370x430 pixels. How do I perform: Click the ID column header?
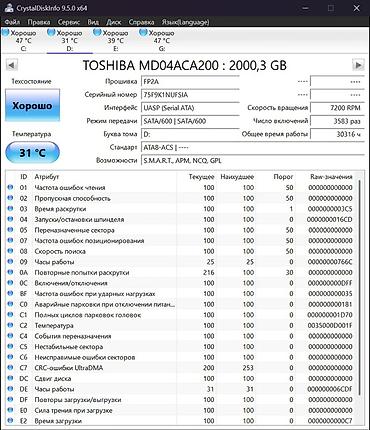23,177
